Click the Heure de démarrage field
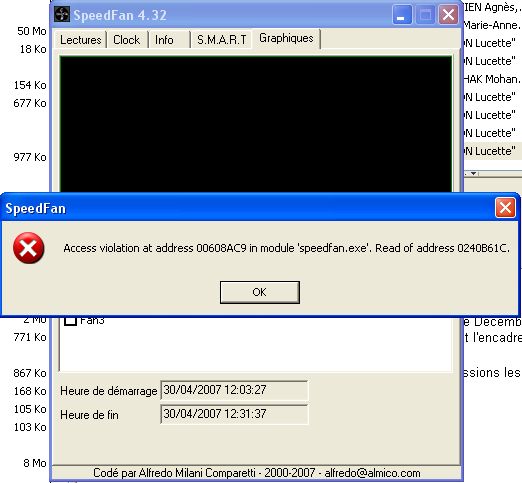This screenshot has height=483, width=522. [x=234, y=390]
